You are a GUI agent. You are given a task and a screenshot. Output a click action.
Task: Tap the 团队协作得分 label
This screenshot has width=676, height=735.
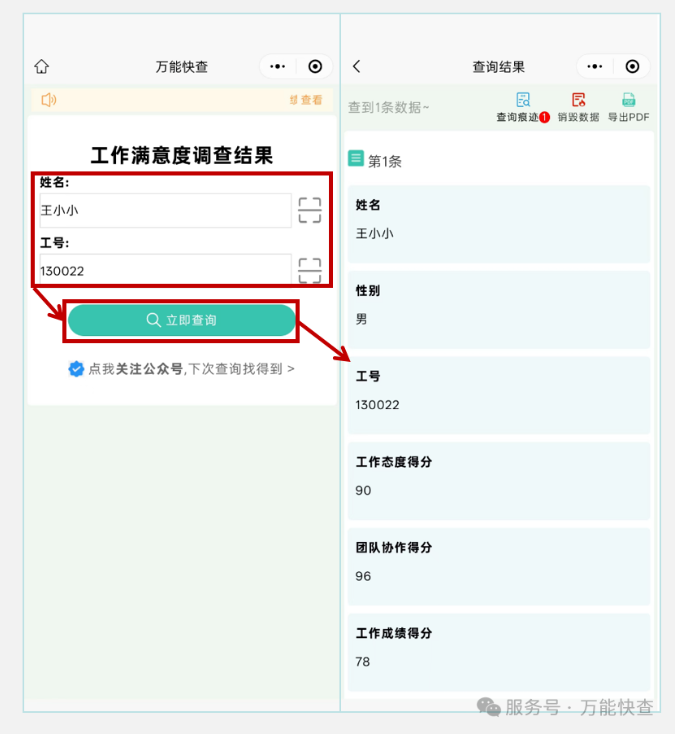click(x=394, y=548)
